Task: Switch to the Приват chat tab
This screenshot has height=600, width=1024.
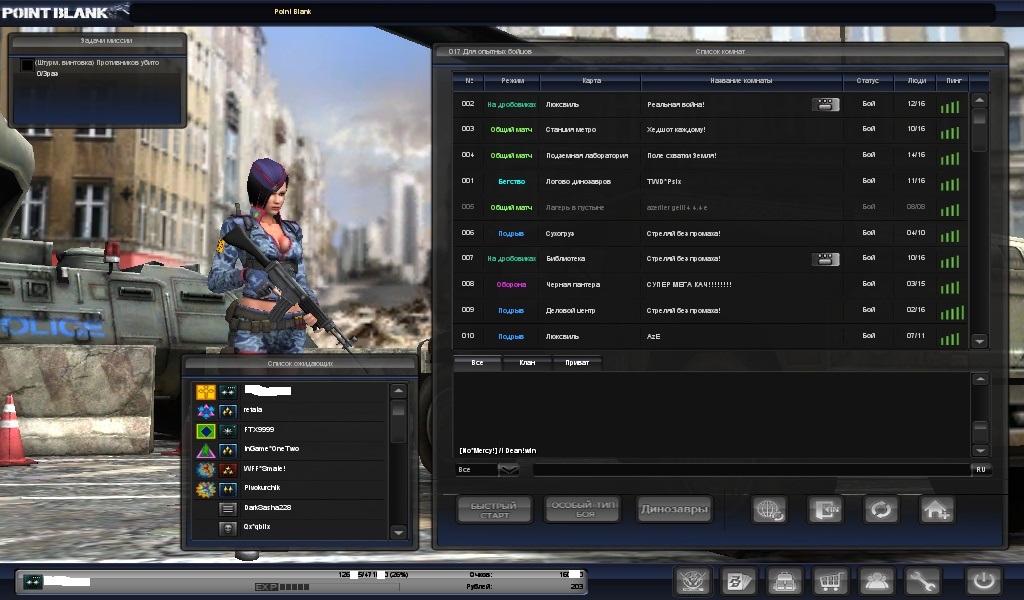Action: pos(577,362)
